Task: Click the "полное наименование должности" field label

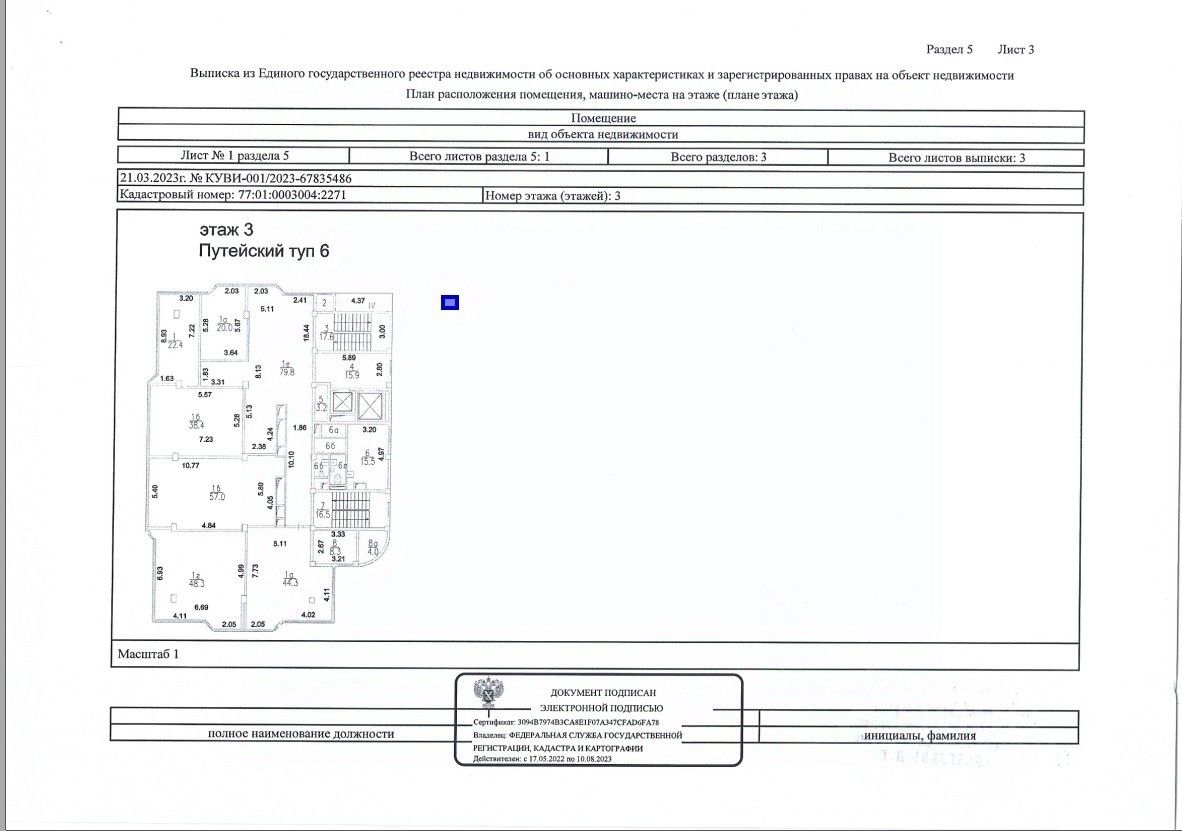Action: 301,734
